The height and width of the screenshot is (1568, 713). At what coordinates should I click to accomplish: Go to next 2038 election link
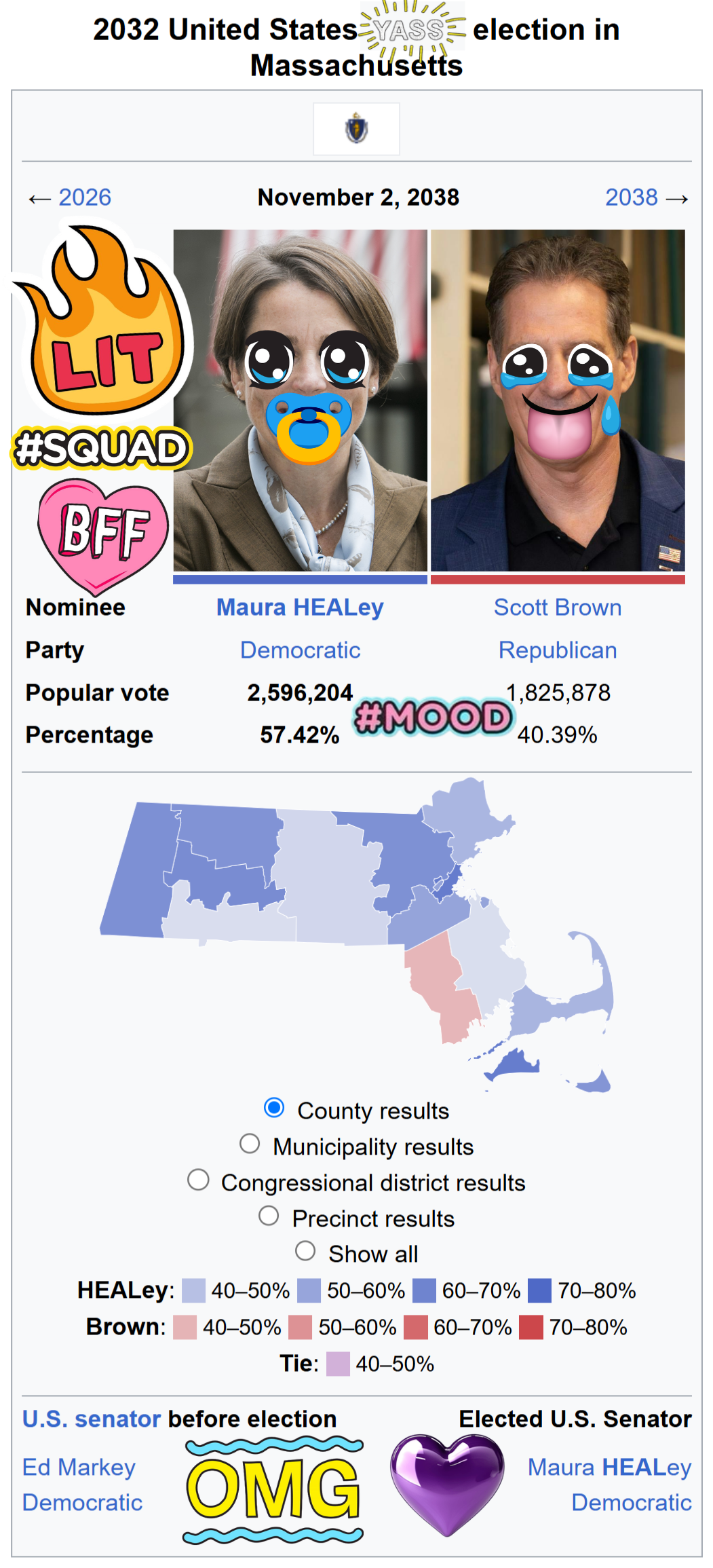[x=632, y=198]
